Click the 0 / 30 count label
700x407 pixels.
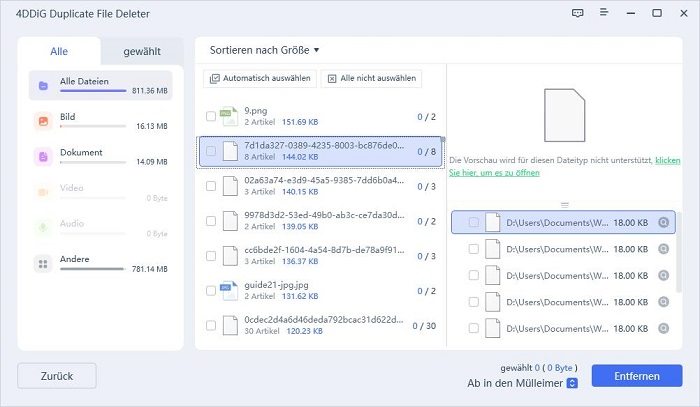pyautogui.click(x=424, y=326)
